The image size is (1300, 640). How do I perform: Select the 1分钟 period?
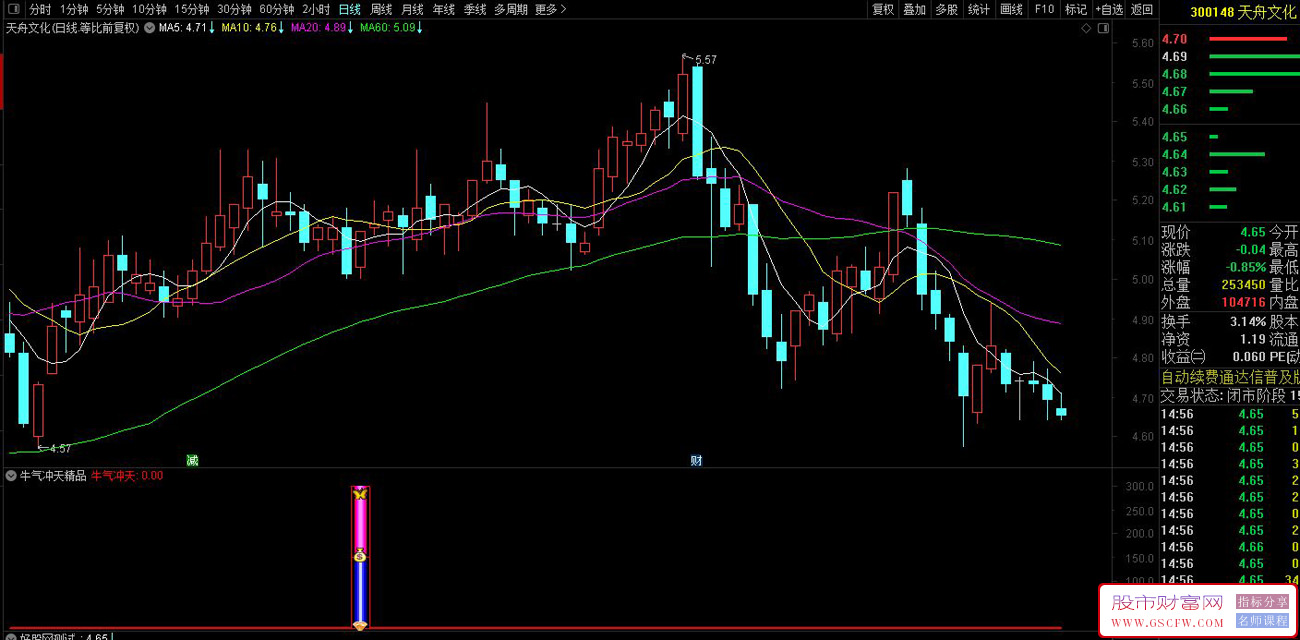point(75,9)
